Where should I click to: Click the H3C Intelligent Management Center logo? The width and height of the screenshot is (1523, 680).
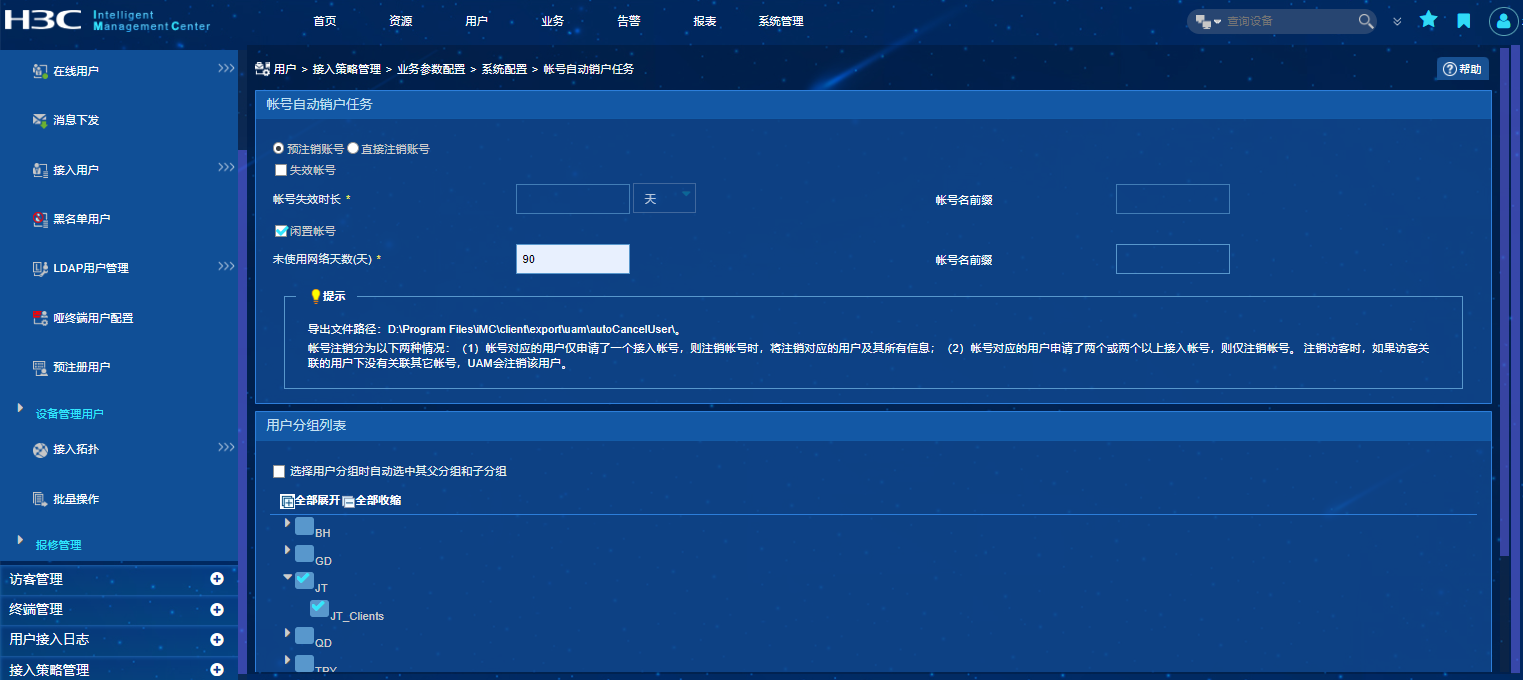tap(107, 21)
